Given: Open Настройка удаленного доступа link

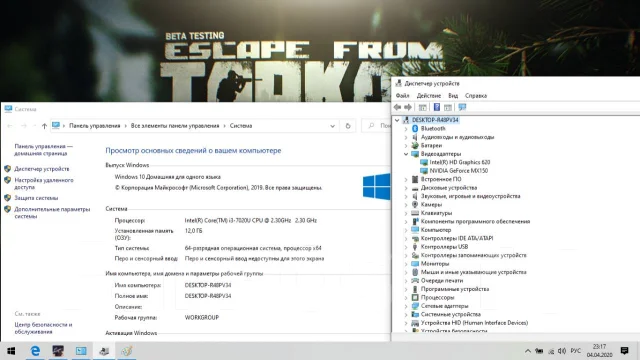Looking at the screenshot, I should [x=44, y=184].
